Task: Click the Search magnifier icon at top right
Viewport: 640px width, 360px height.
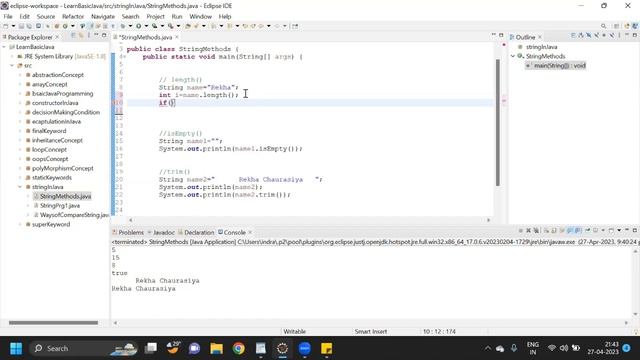Action: point(603,26)
